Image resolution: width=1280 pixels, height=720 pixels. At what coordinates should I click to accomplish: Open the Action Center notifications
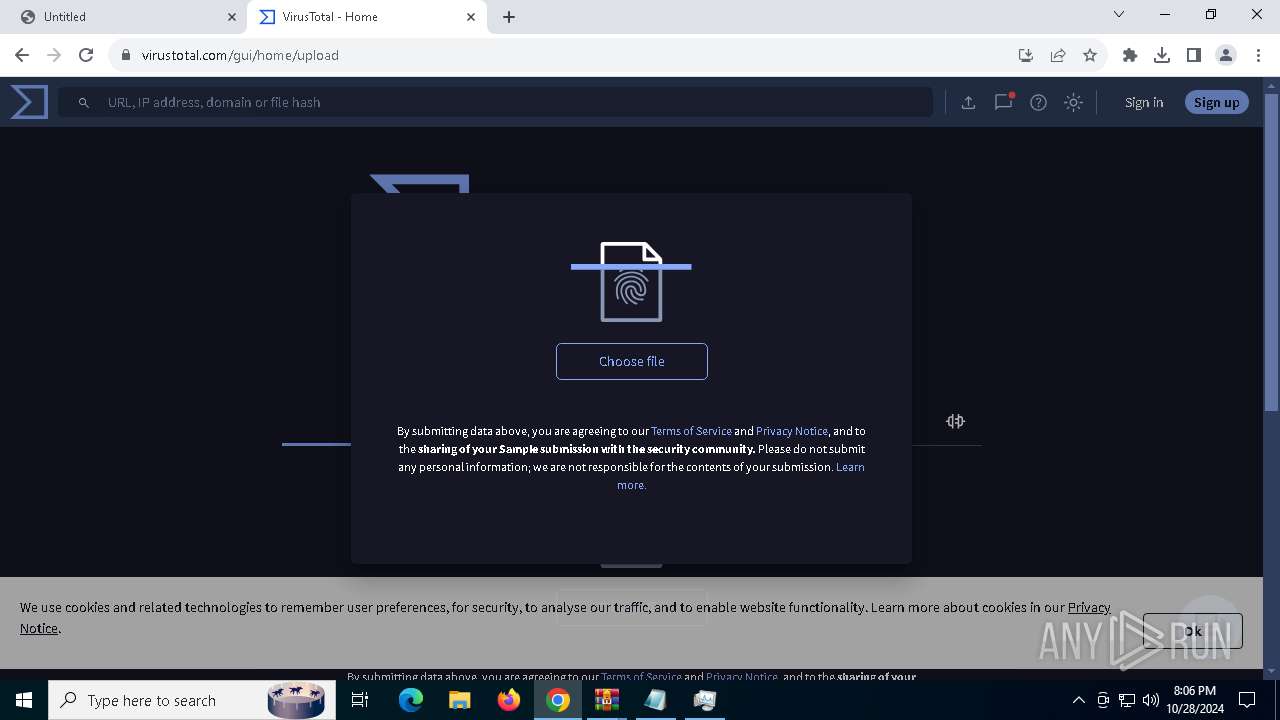click(x=1247, y=700)
